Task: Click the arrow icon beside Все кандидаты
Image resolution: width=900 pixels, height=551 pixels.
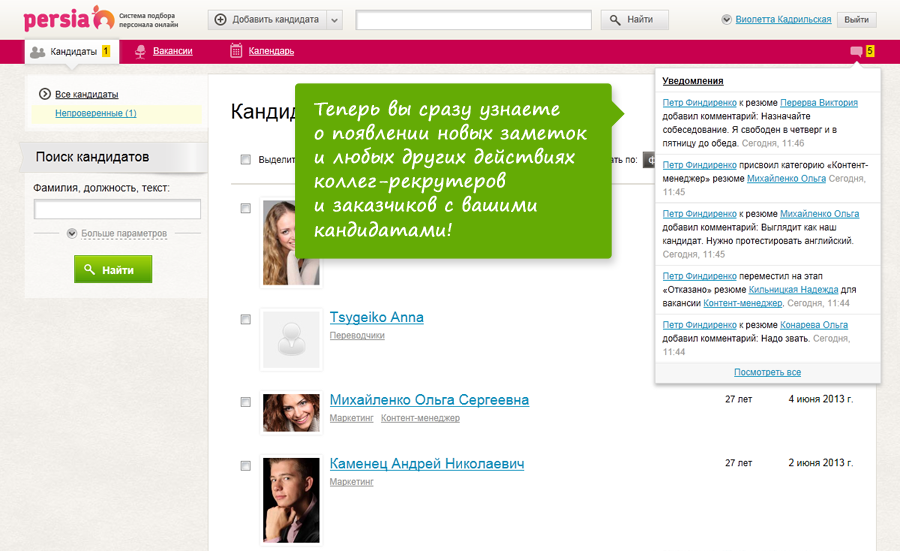Action: tap(45, 94)
